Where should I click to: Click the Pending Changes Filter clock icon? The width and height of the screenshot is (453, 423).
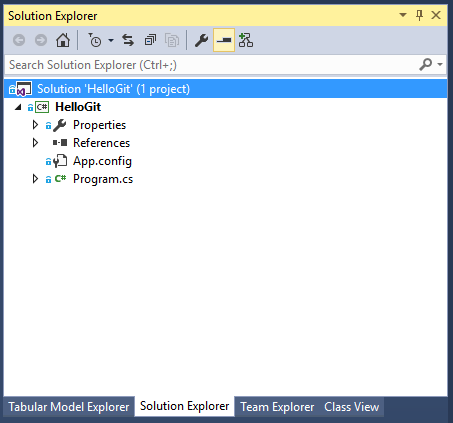(95, 40)
